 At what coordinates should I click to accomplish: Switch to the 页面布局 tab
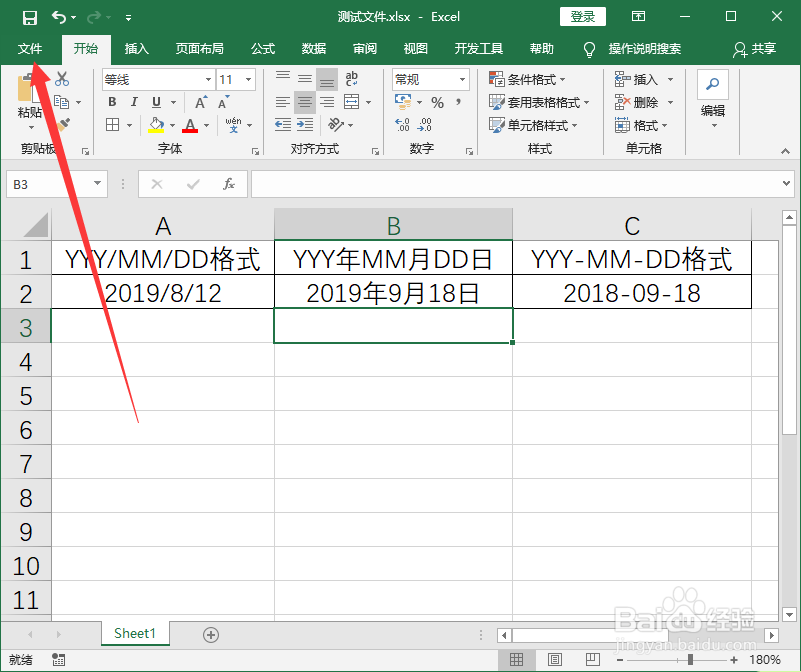[x=200, y=49]
